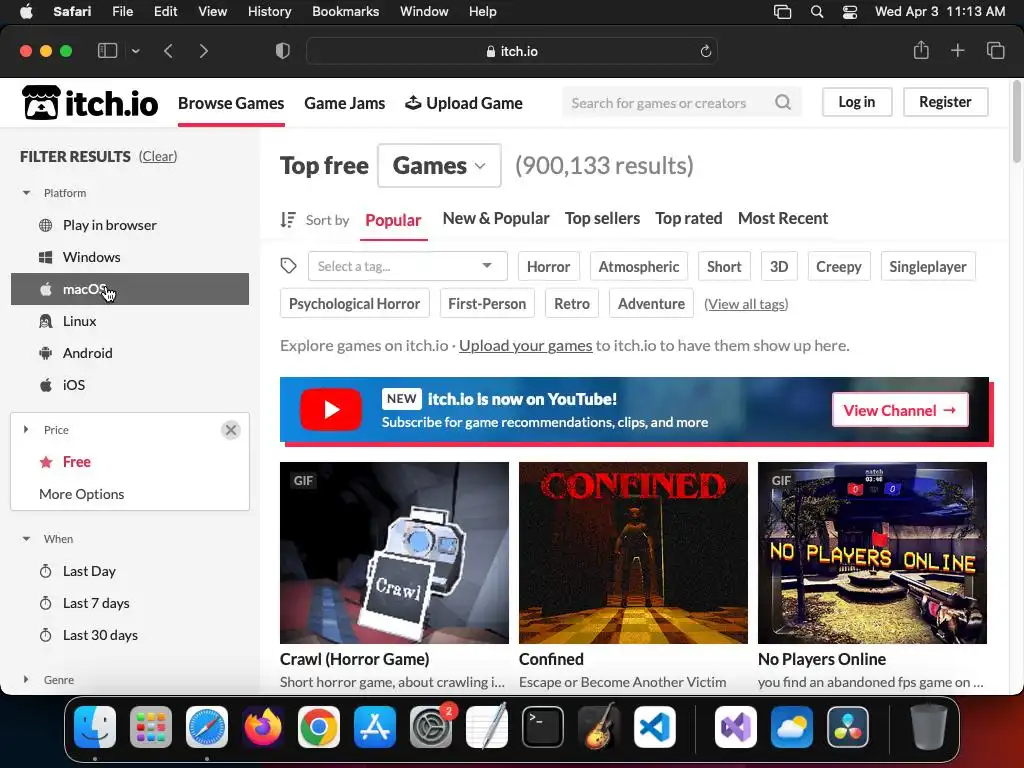The height and width of the screenshot is (768, 1024).
Task: Click the privacy shield icon in Safari toolbar
Action: [283, 51]
